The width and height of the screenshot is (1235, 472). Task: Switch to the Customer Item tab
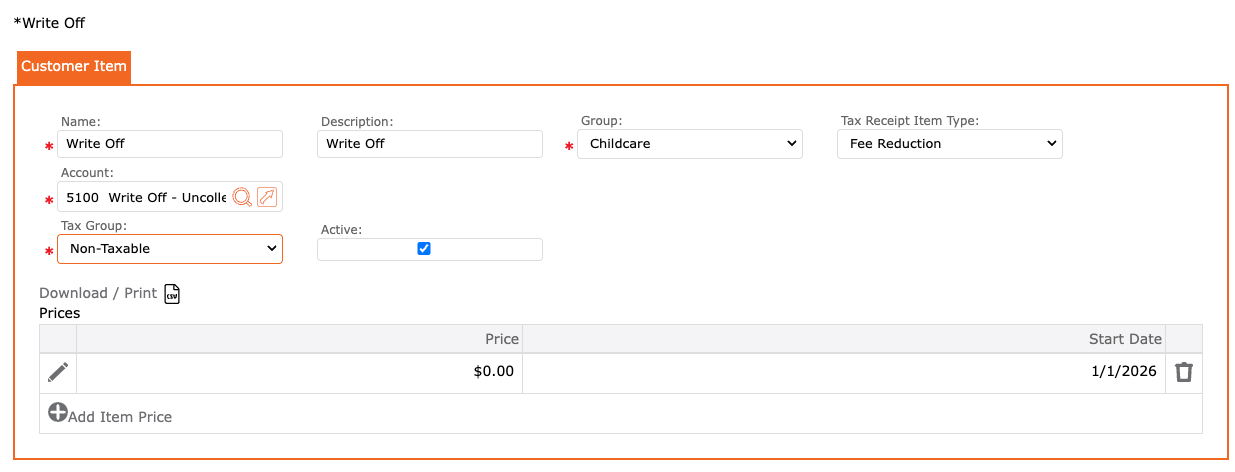click(x=74, y=67)
